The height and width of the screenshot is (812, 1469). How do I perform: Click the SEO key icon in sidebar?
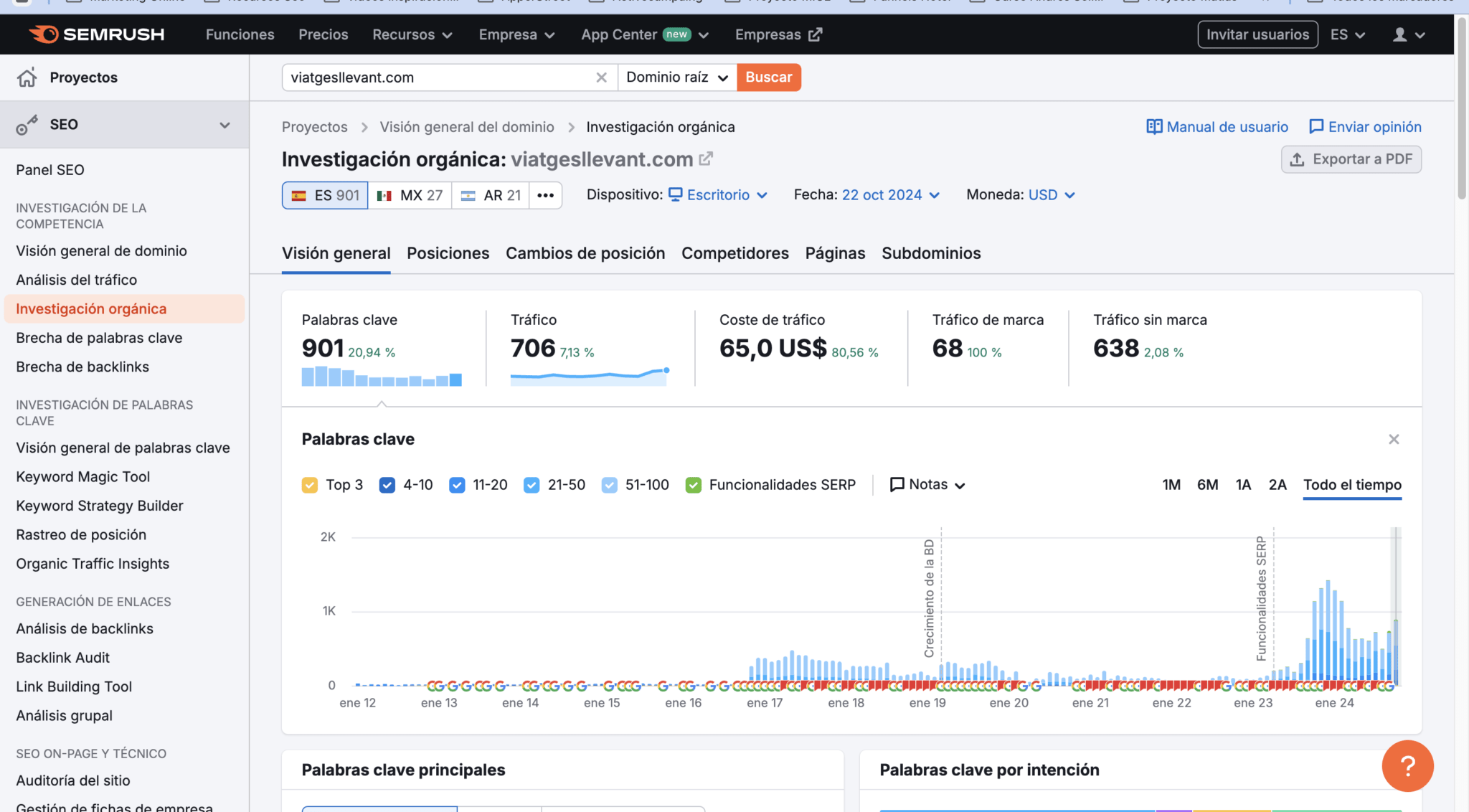27,125
